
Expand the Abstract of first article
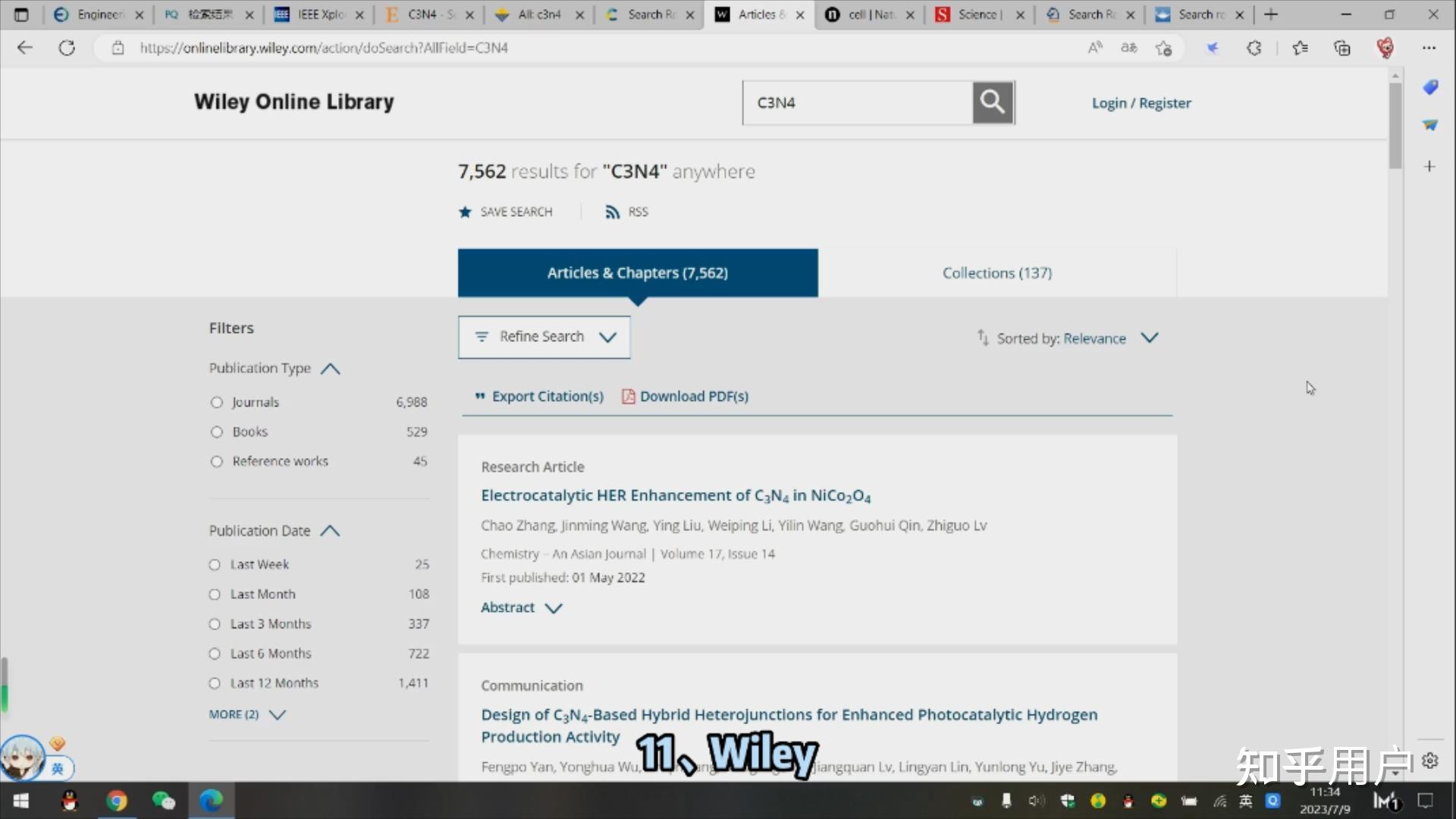coord(521,607)
